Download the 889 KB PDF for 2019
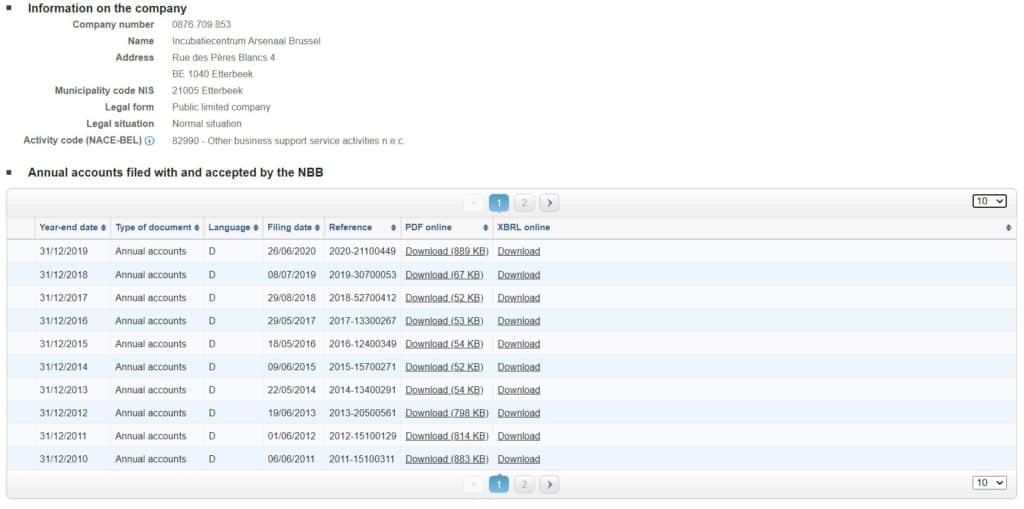Viewport: 1024px width, 509px height. (446, 252)
